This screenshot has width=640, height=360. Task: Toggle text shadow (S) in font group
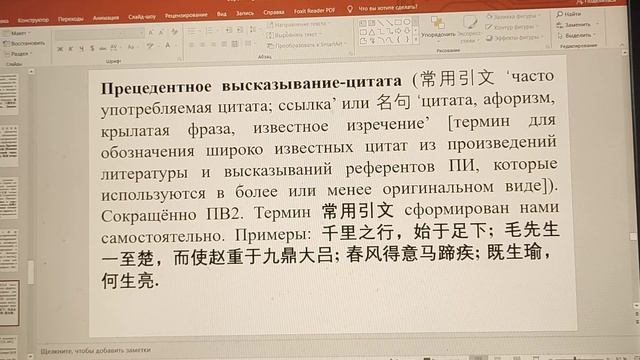[92, 48]
